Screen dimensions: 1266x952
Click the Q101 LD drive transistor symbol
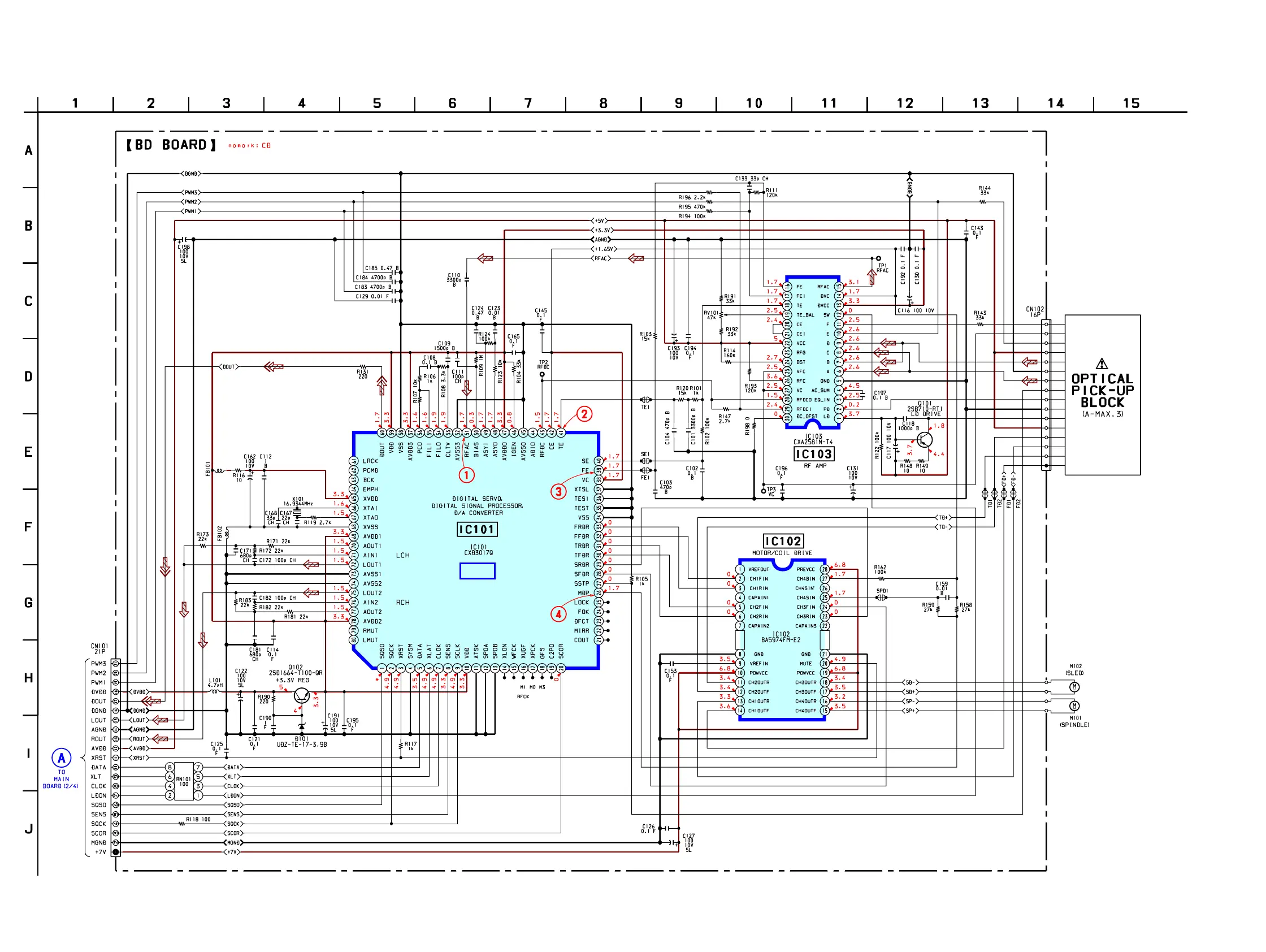[924, 440]
